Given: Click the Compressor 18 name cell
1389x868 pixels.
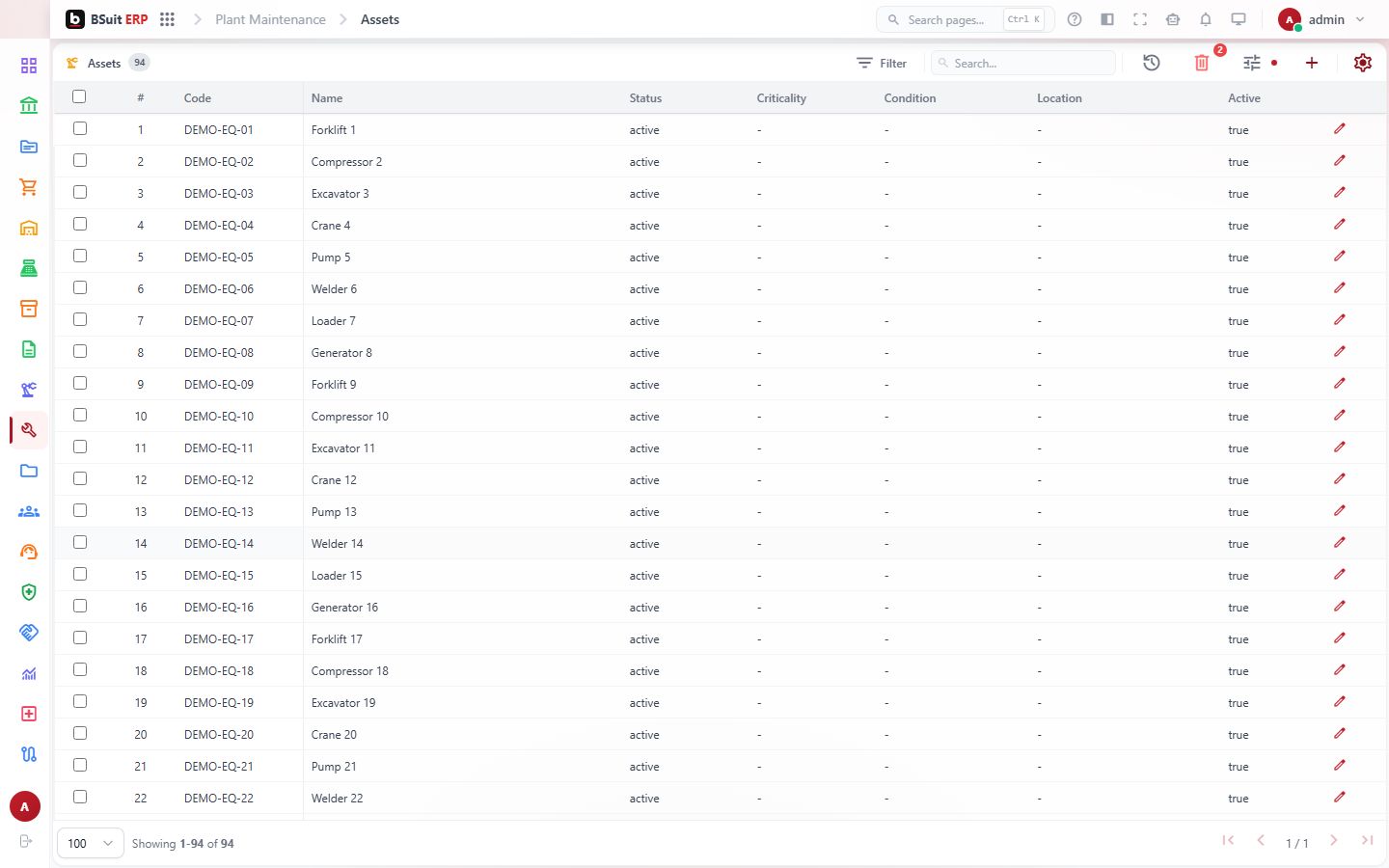Looking at the screenshot, I should [x=350, y=671].
